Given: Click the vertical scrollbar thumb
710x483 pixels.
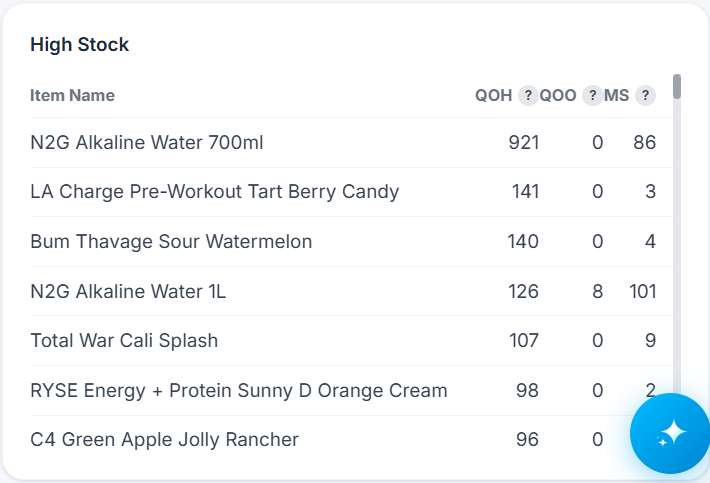Looking at the screenshot, I should point(677,86).
